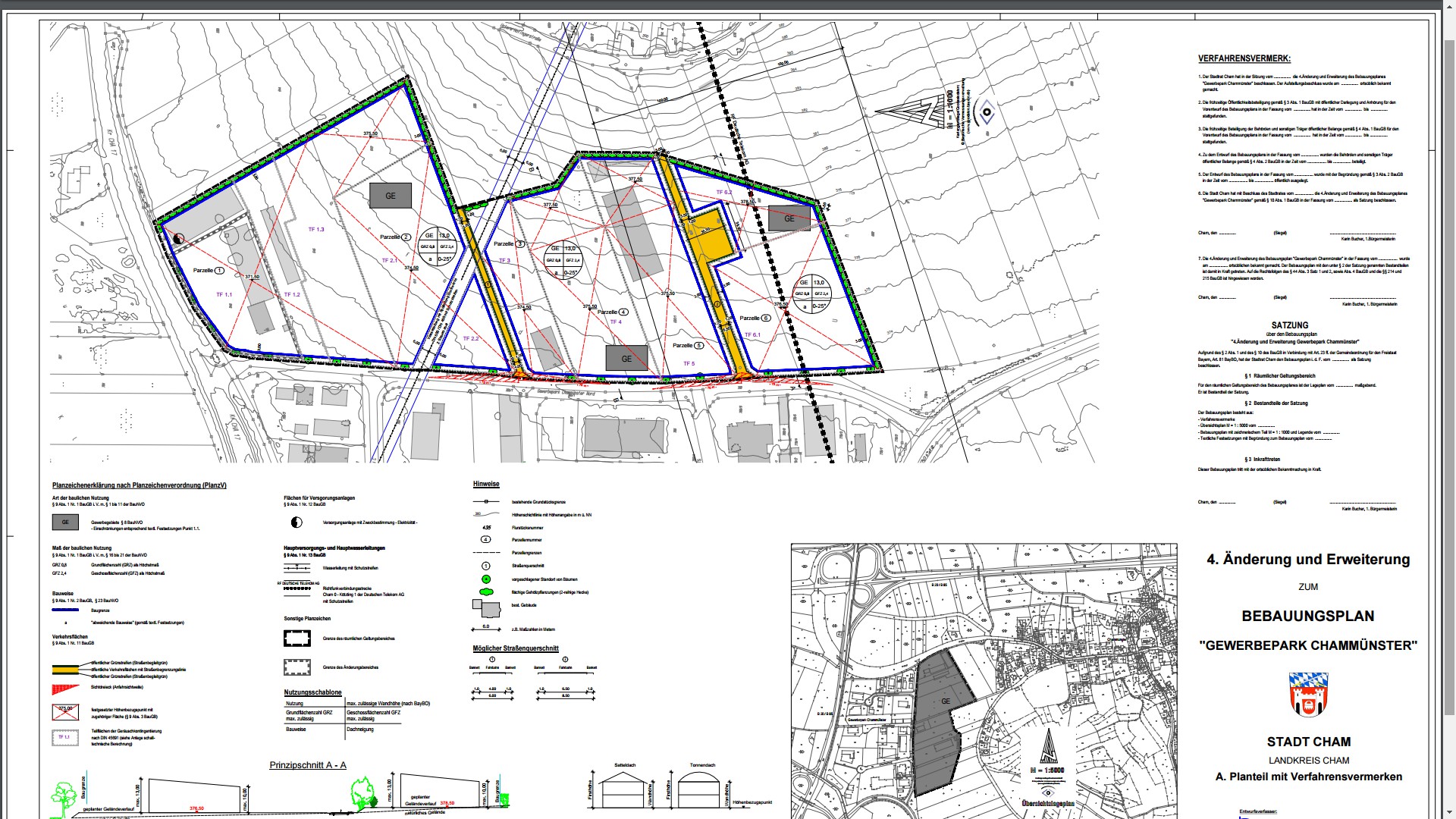The image size is (1456, 819).
Task: Select the '§ 3 Inkrafttreten' heading
Action: (x=1262, y=460)
